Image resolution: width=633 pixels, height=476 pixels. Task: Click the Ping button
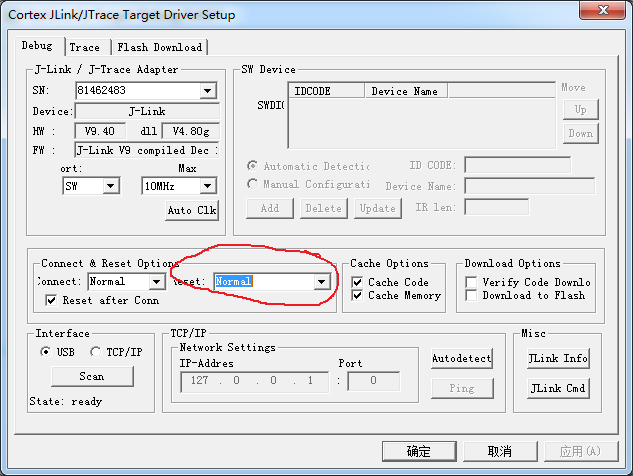coord(462,388)
